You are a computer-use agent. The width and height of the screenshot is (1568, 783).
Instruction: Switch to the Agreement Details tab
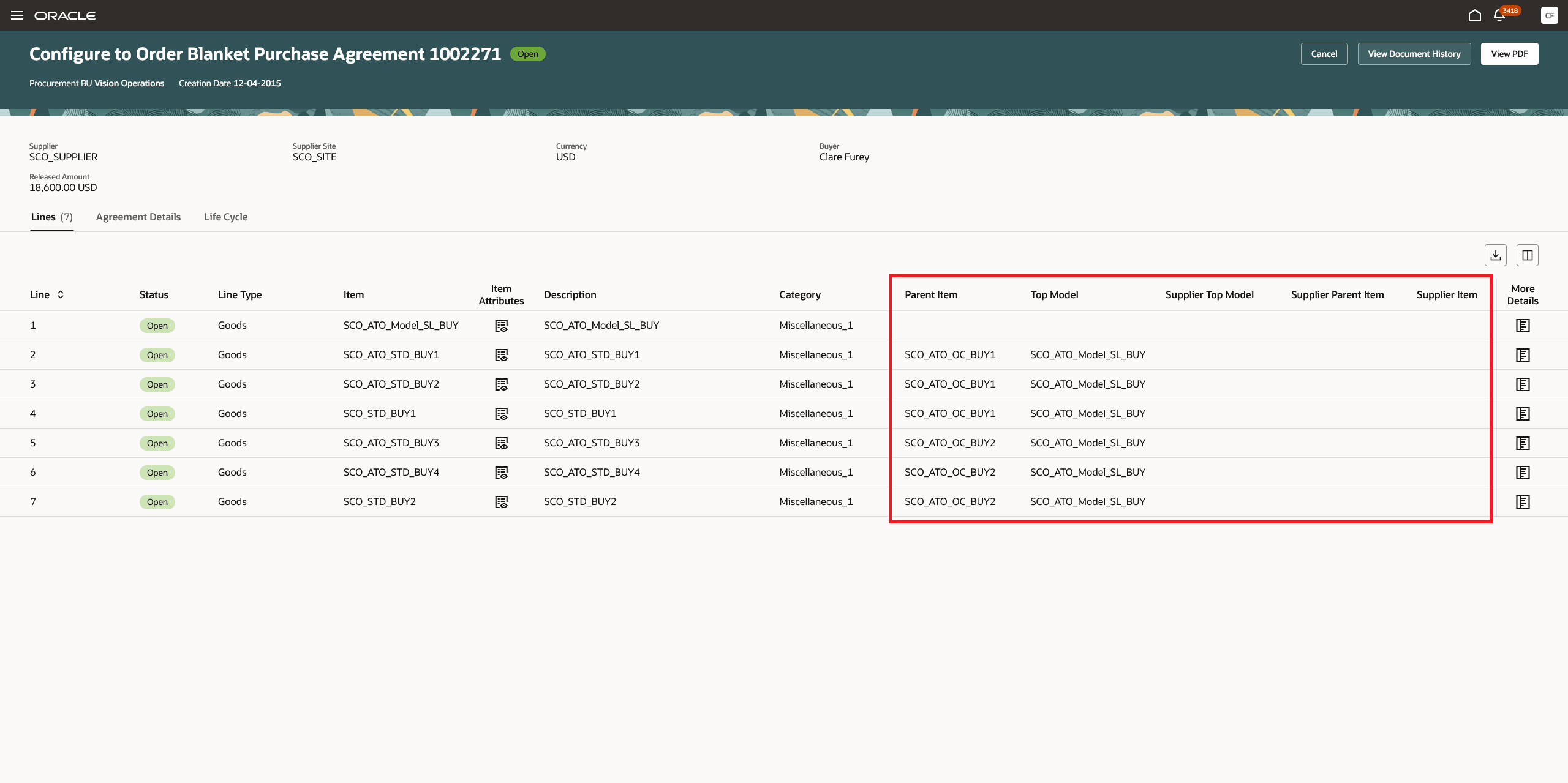click(138, 217)
